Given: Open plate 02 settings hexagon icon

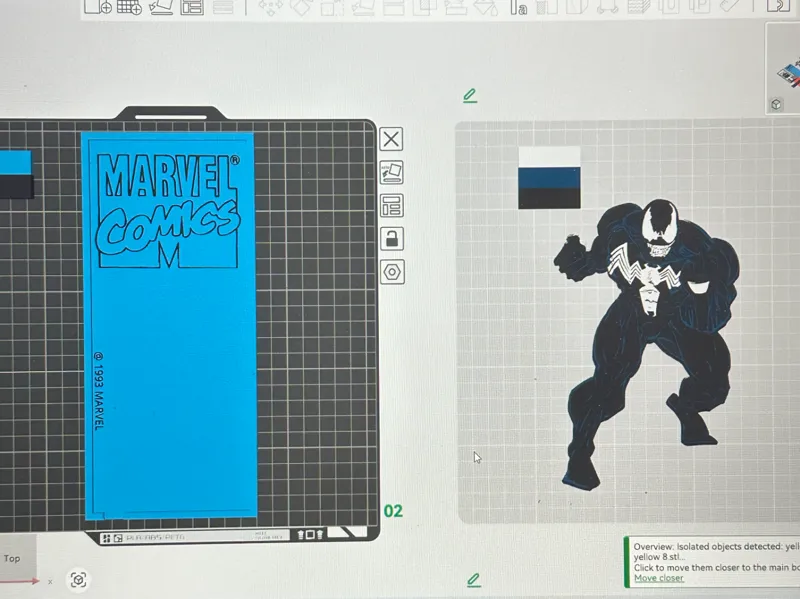Looking at the screenshot, I should [392, 272].
